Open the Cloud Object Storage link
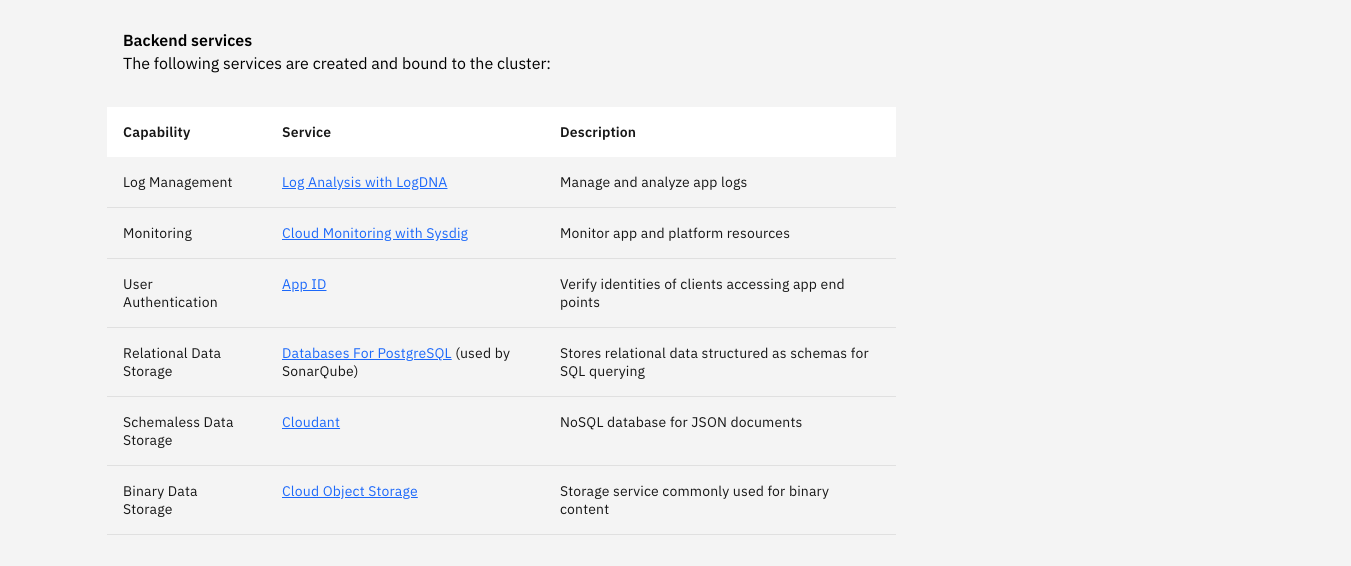This screenshot has height=566, width=1351. click(x=350, y=491)
